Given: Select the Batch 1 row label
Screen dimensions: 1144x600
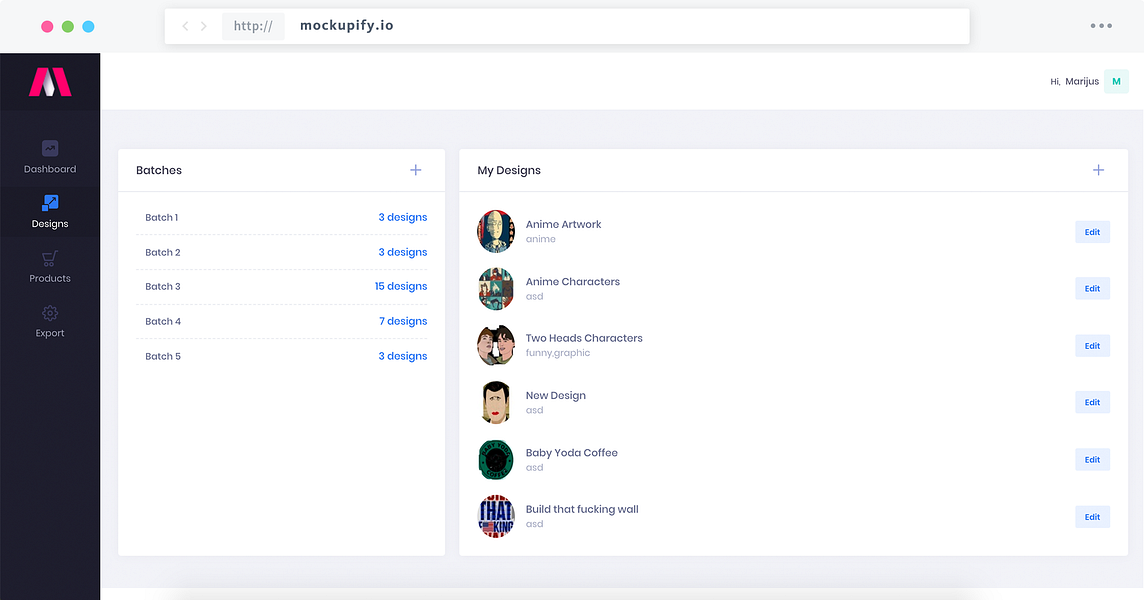Looking at the screenshot, I should point(161,218).
